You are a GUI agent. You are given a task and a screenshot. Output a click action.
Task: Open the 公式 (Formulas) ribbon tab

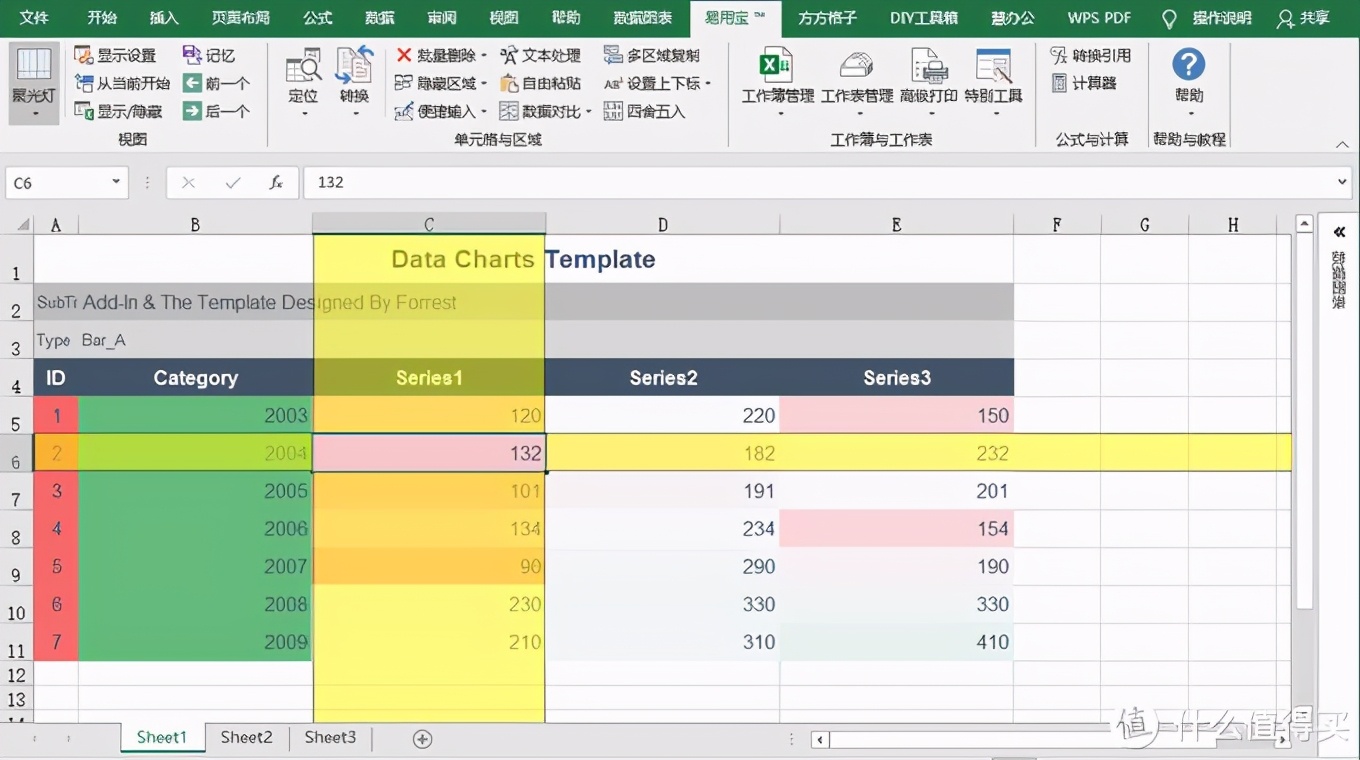click(x=316, y=18)
